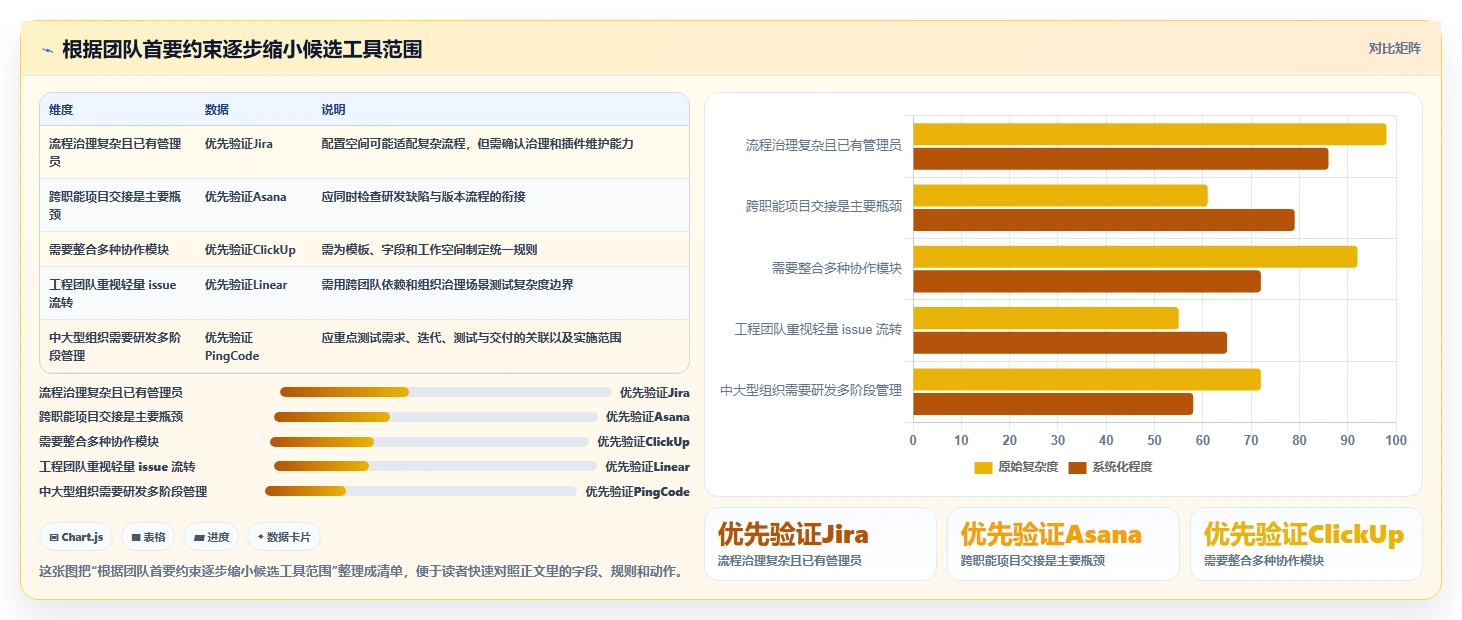This screenshot has width=1462, height=620.
Task: Click progress label 优先验证Linear on the right
Action: click(x=647, y=466)
